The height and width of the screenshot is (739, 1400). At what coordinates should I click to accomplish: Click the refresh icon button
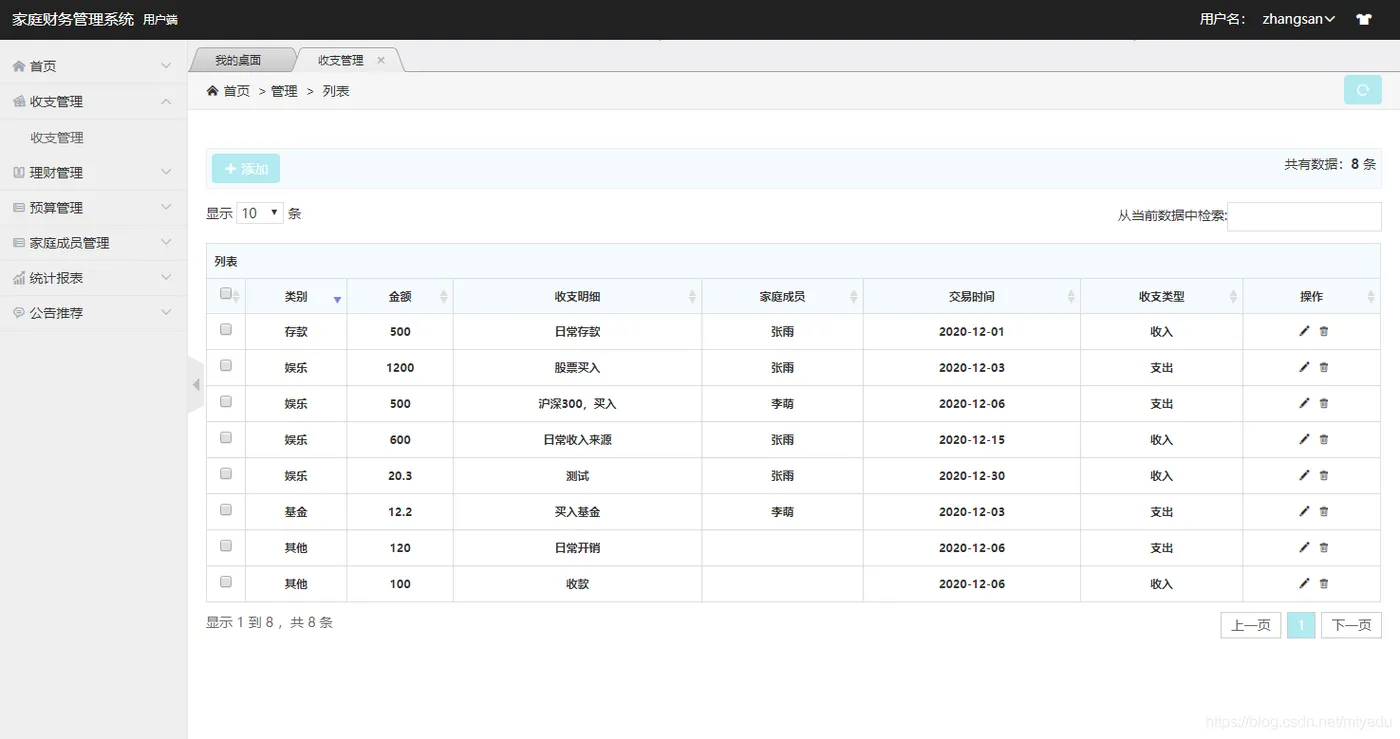1362,90
